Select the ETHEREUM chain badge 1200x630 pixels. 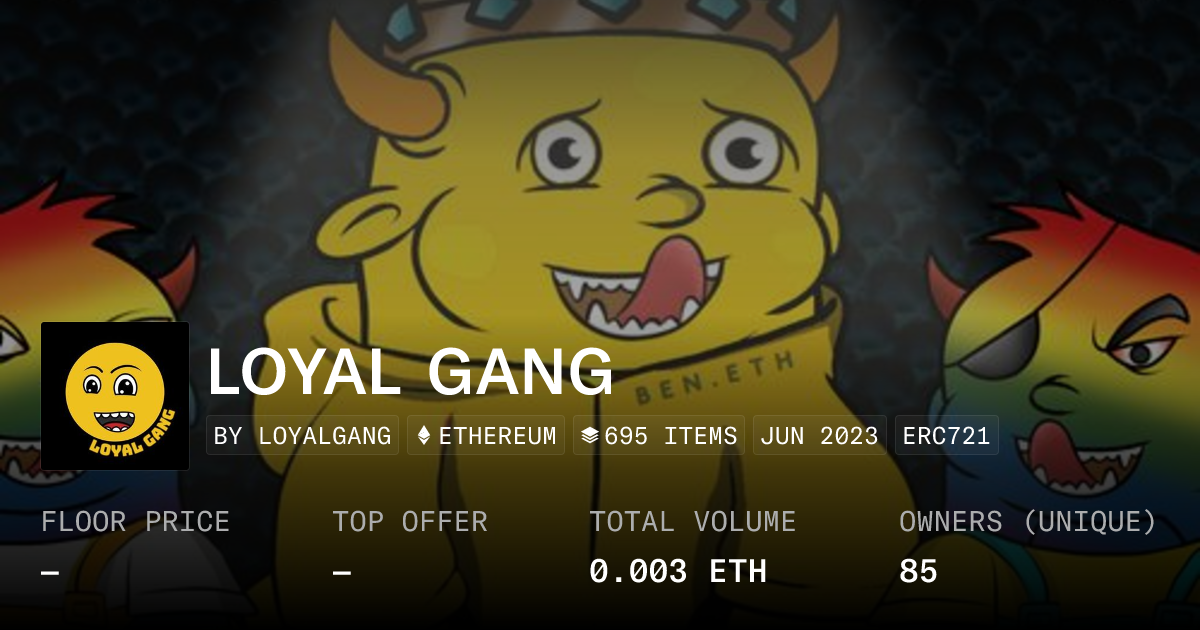tap(486, 436)
